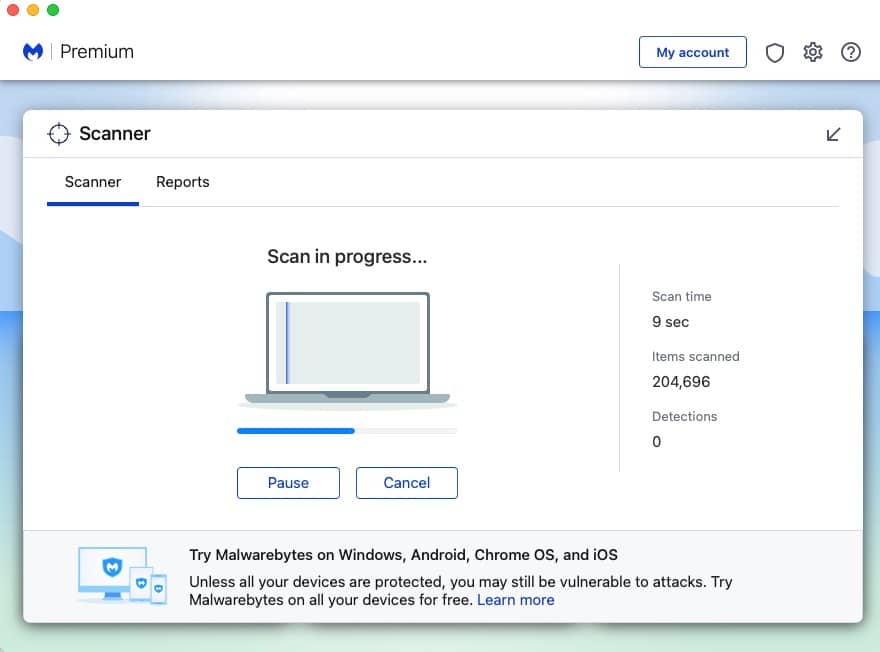The width and height of the screenshot is (880, 652).
Task: Click the green fullscreen window button
Action: point(53,10)
